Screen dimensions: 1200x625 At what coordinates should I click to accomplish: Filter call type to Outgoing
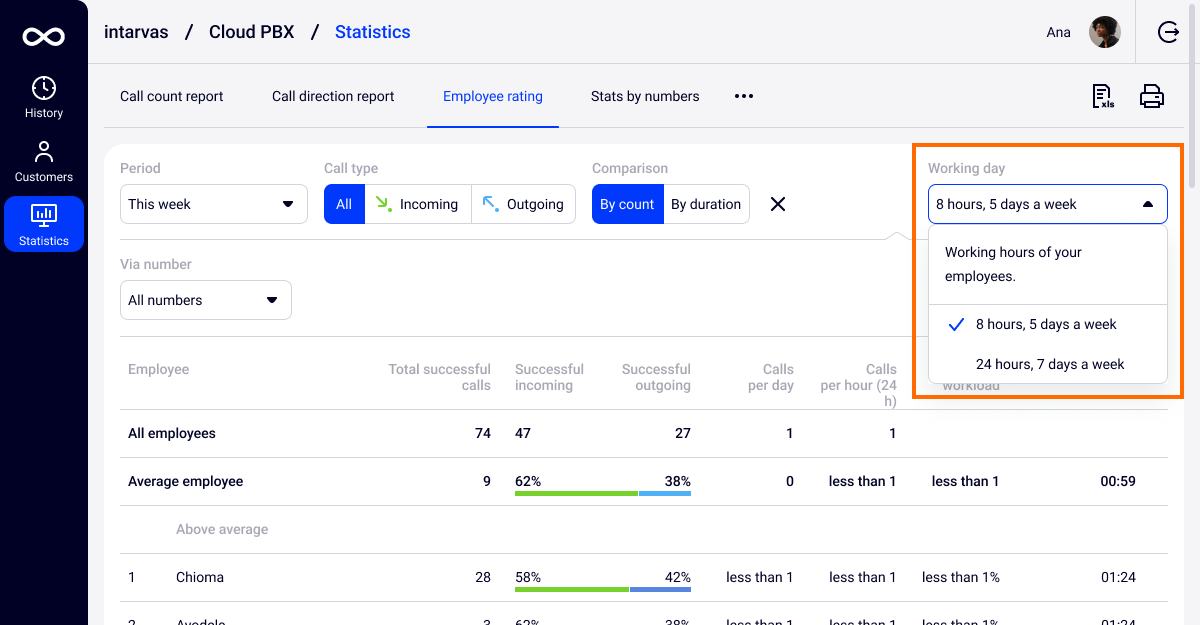(523, 204)
